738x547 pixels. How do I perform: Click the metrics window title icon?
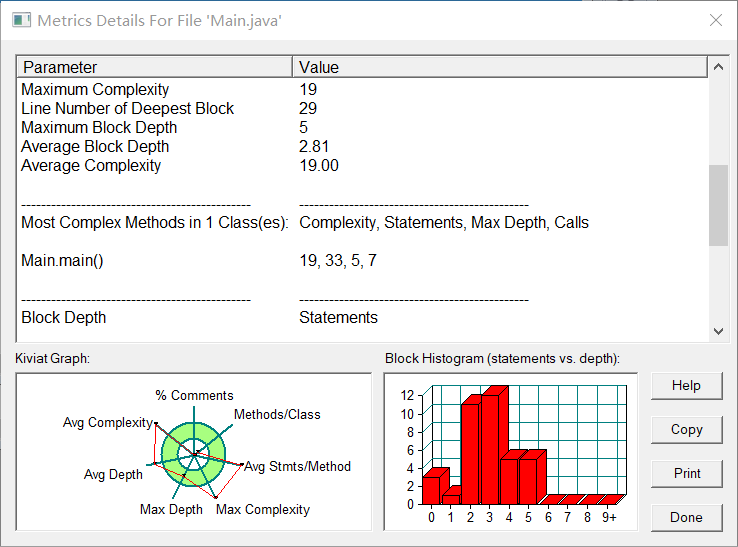[21, 20]
